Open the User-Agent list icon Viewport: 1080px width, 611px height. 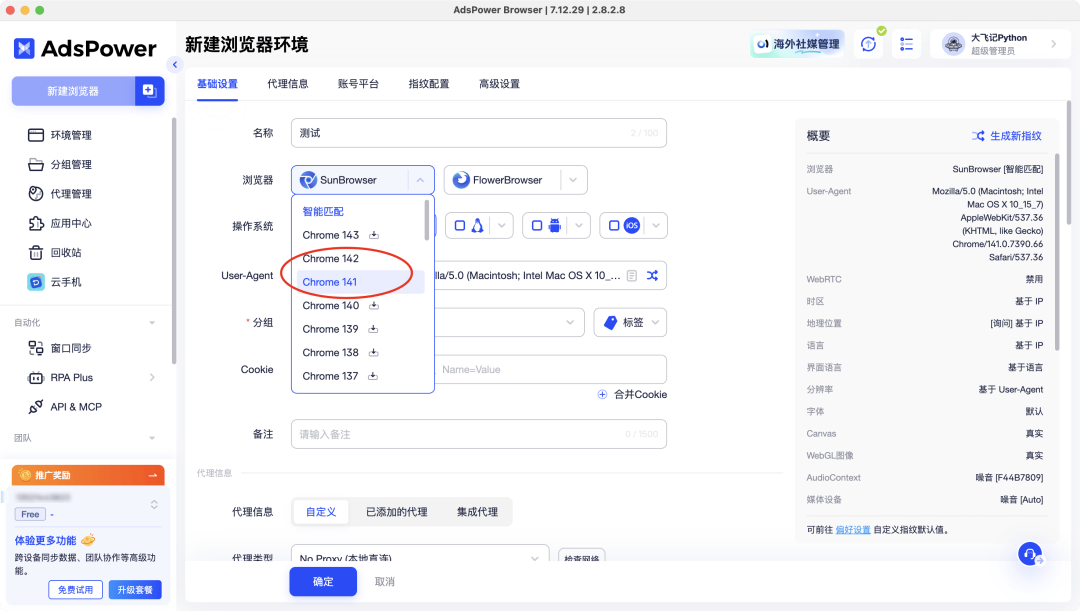(632, 276)
